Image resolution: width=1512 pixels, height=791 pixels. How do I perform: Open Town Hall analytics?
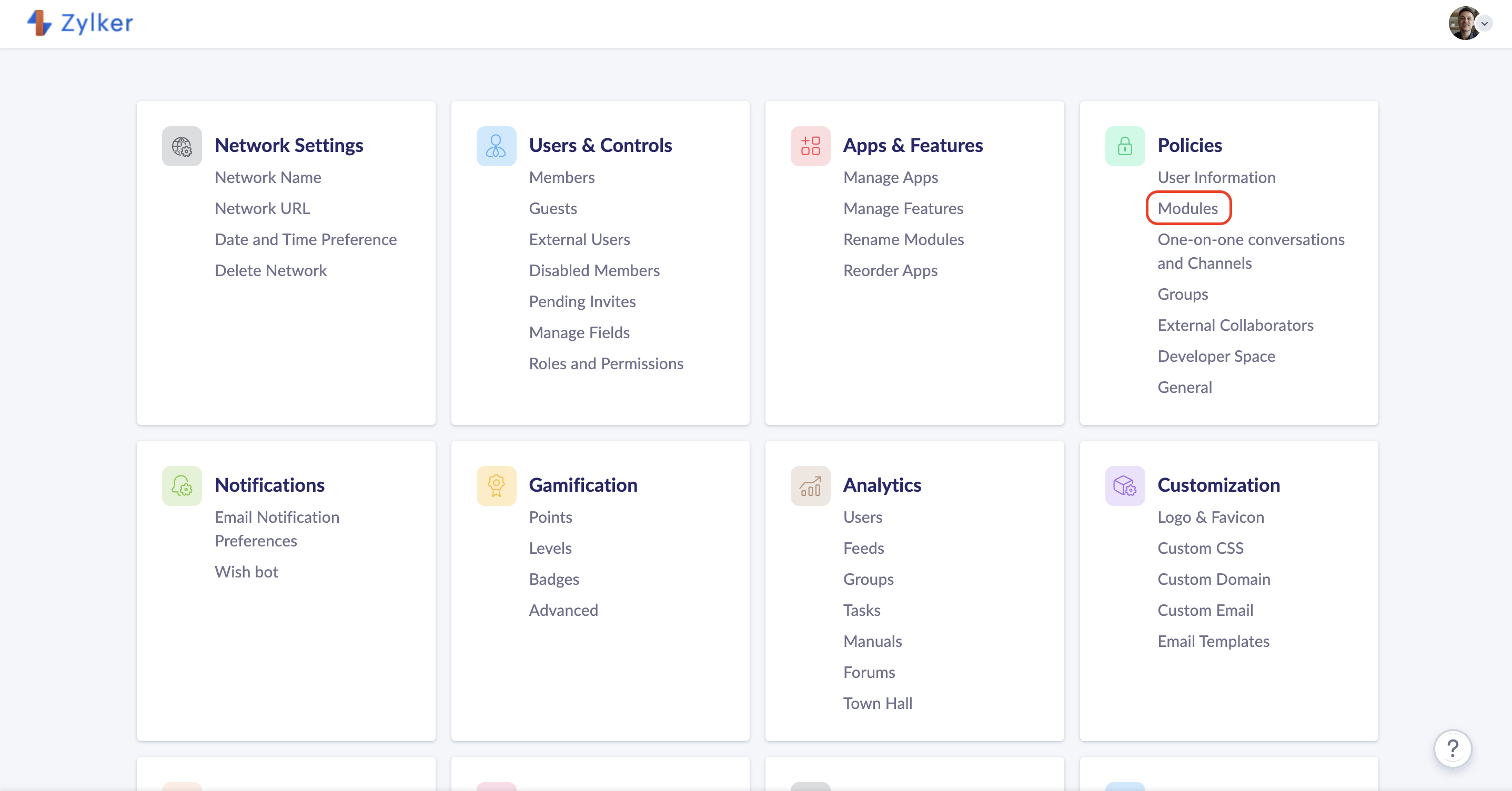click(877, 704)
